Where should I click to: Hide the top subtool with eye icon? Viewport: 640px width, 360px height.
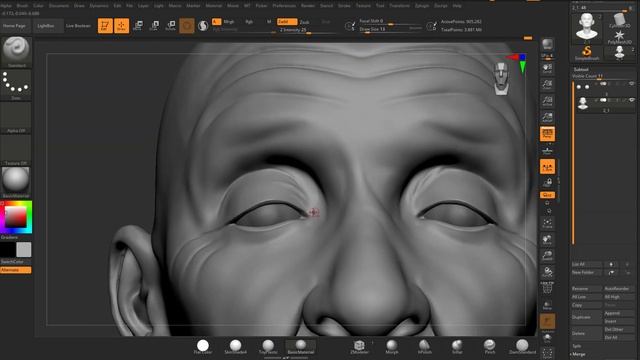(632, 84)
